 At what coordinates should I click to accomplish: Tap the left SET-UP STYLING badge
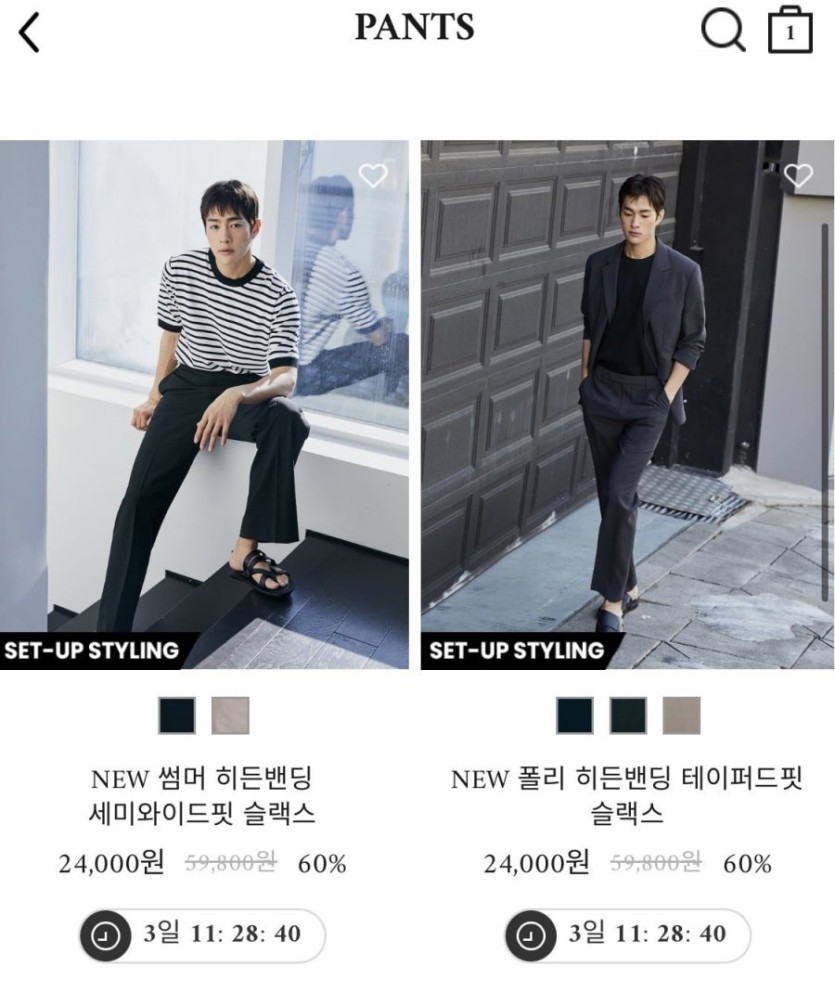point(92,650)
